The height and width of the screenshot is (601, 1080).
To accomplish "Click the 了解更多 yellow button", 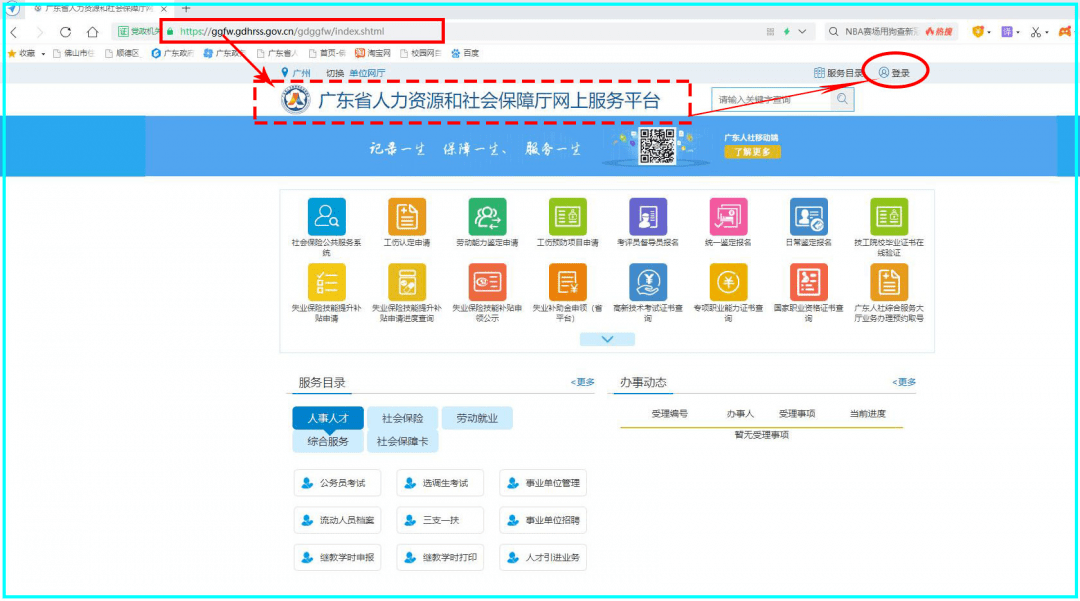I will click(752, 152).
